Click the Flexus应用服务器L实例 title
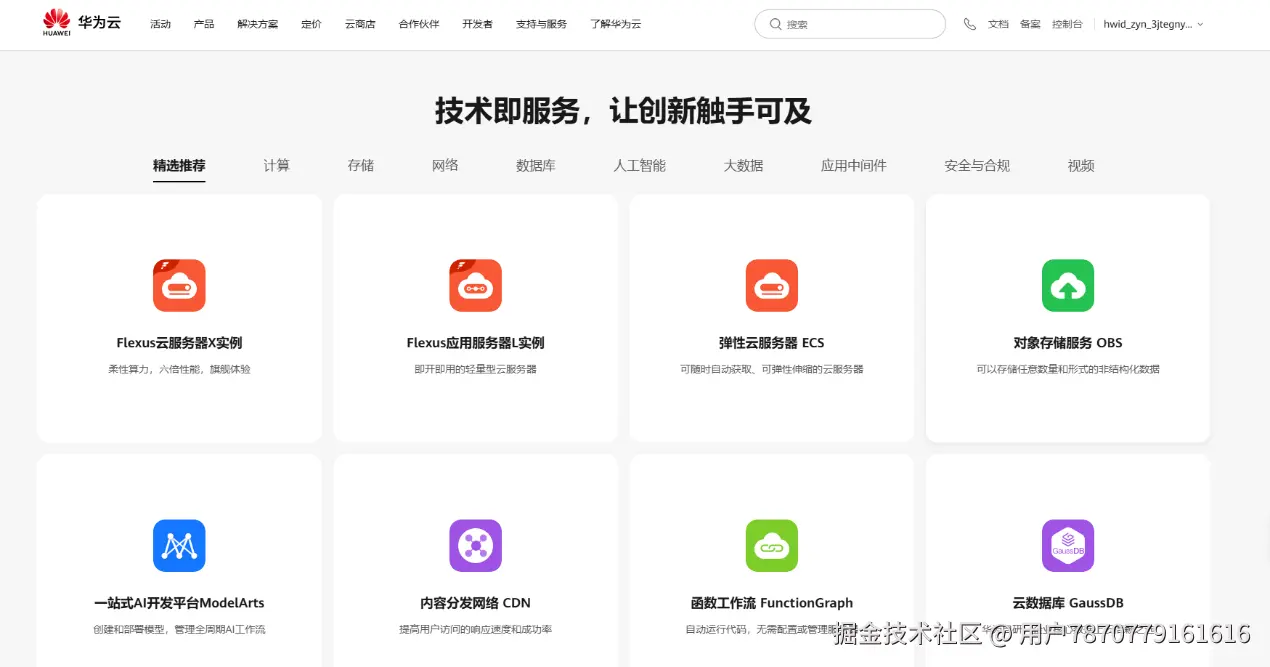 tap(475, 343)
